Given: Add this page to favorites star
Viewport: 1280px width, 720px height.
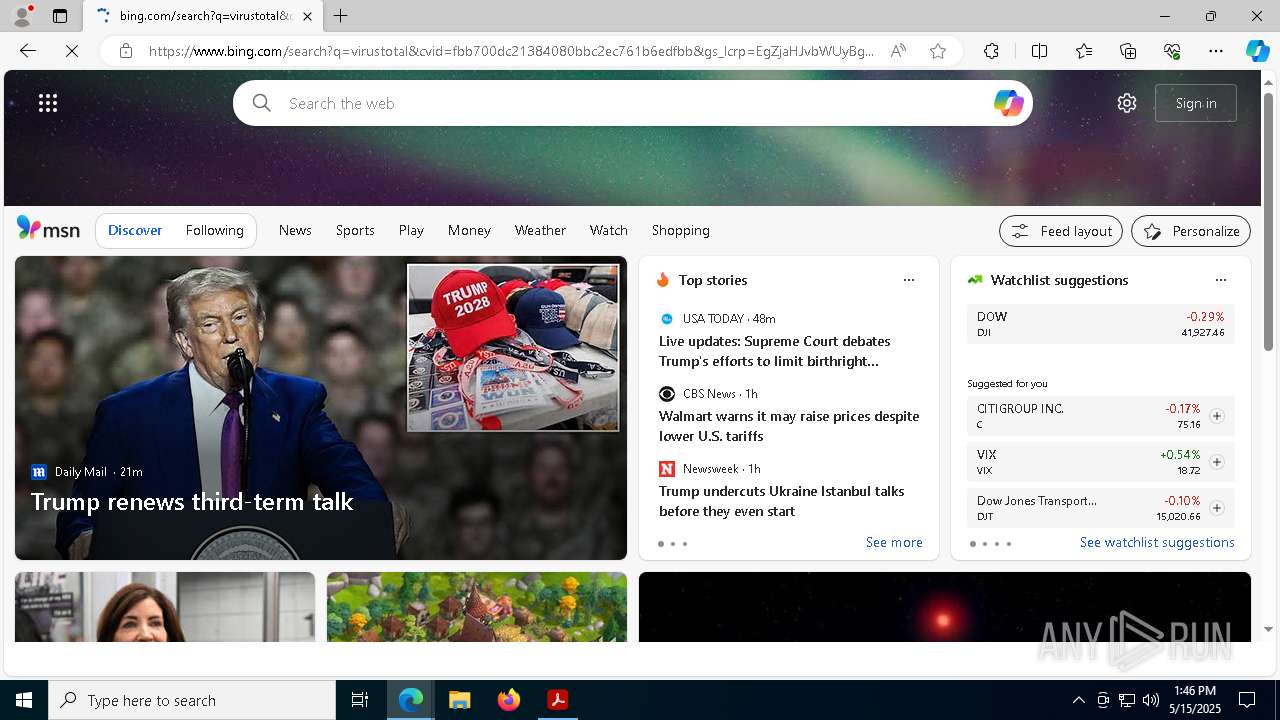Looking at the screenshot, I should 938,51.
